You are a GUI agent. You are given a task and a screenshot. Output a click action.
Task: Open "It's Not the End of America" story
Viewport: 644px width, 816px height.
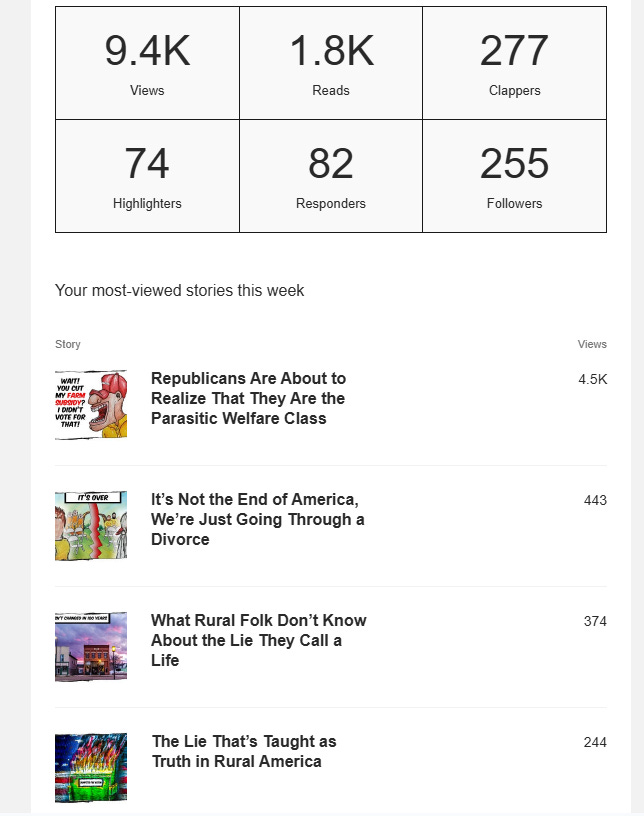coord(258,519)
